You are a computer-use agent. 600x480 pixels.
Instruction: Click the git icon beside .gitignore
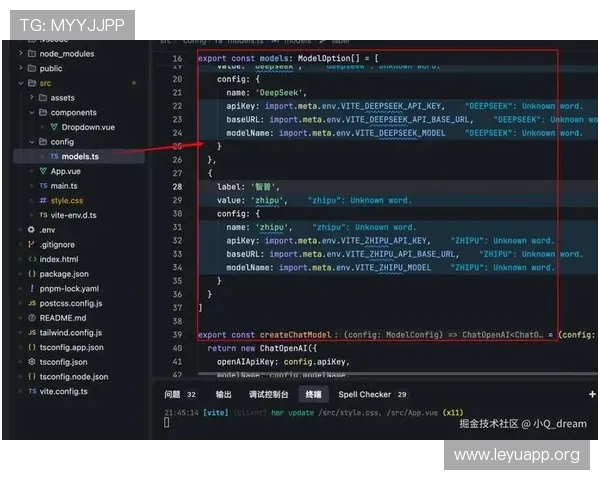point(31,244)
